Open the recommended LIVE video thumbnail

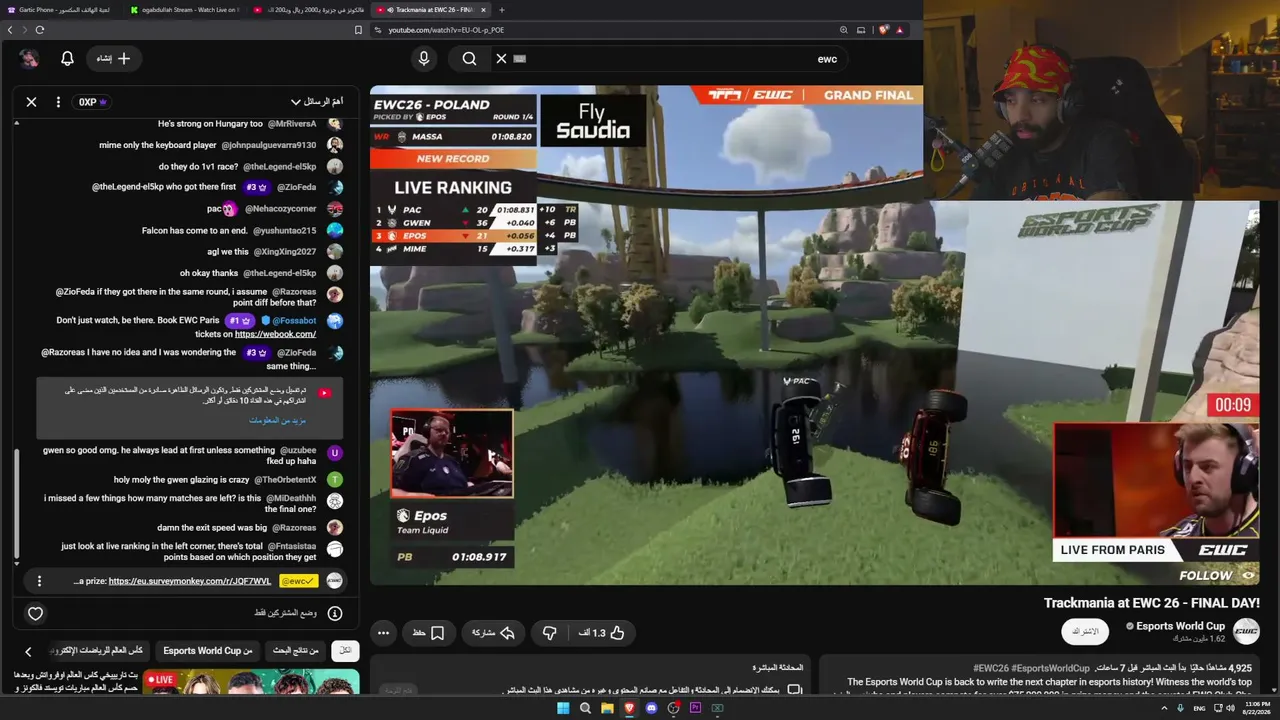(x=251, y=682)
